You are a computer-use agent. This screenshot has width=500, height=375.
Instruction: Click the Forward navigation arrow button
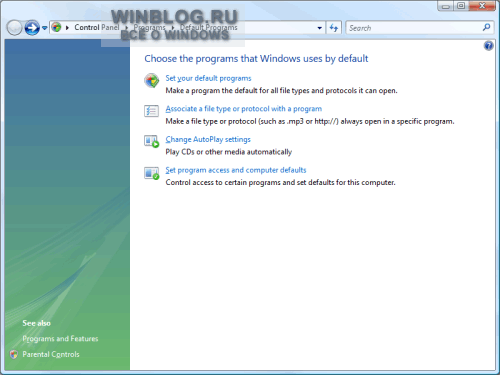(x=32, y=28)
